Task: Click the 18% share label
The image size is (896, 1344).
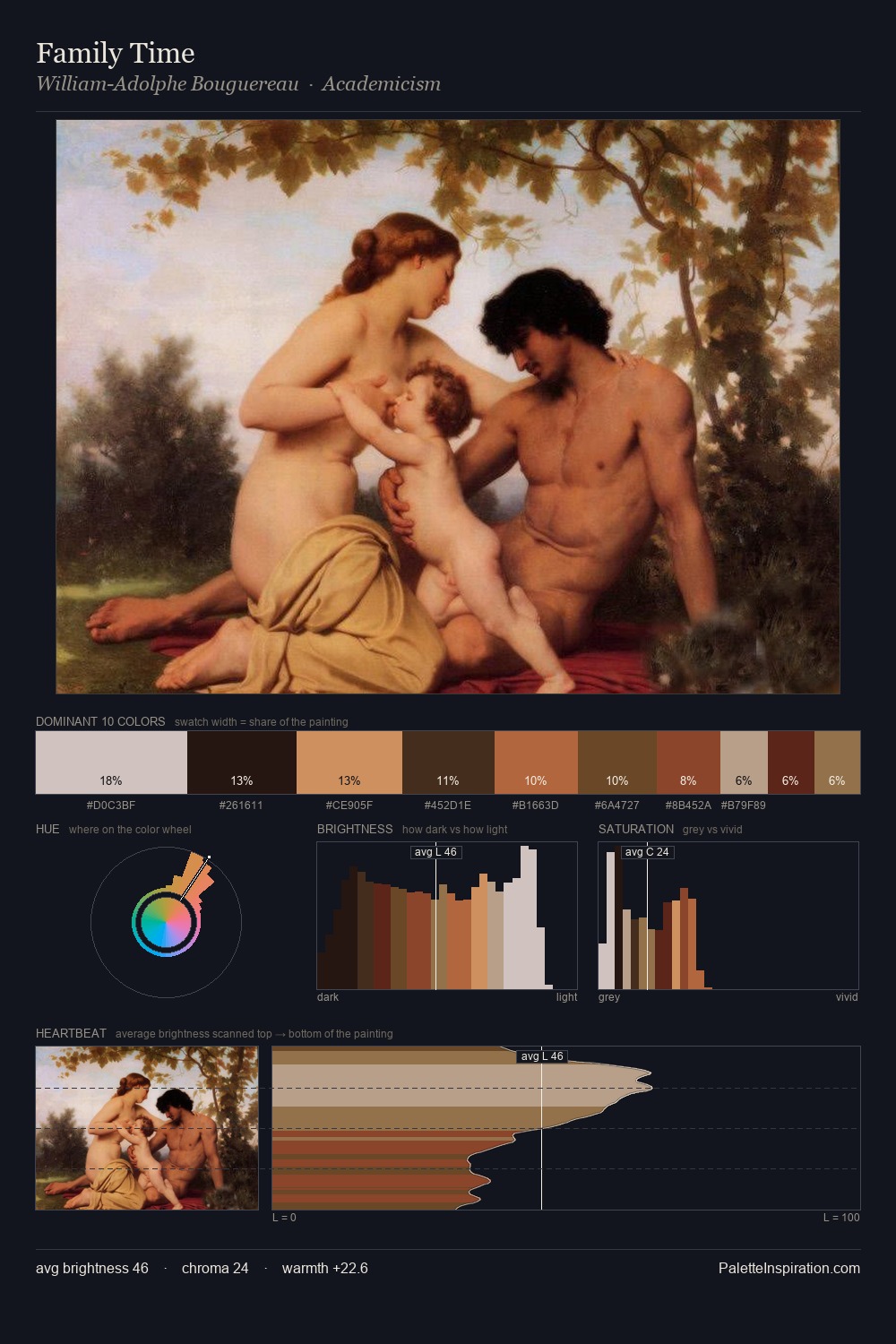Action: (111, 780)
